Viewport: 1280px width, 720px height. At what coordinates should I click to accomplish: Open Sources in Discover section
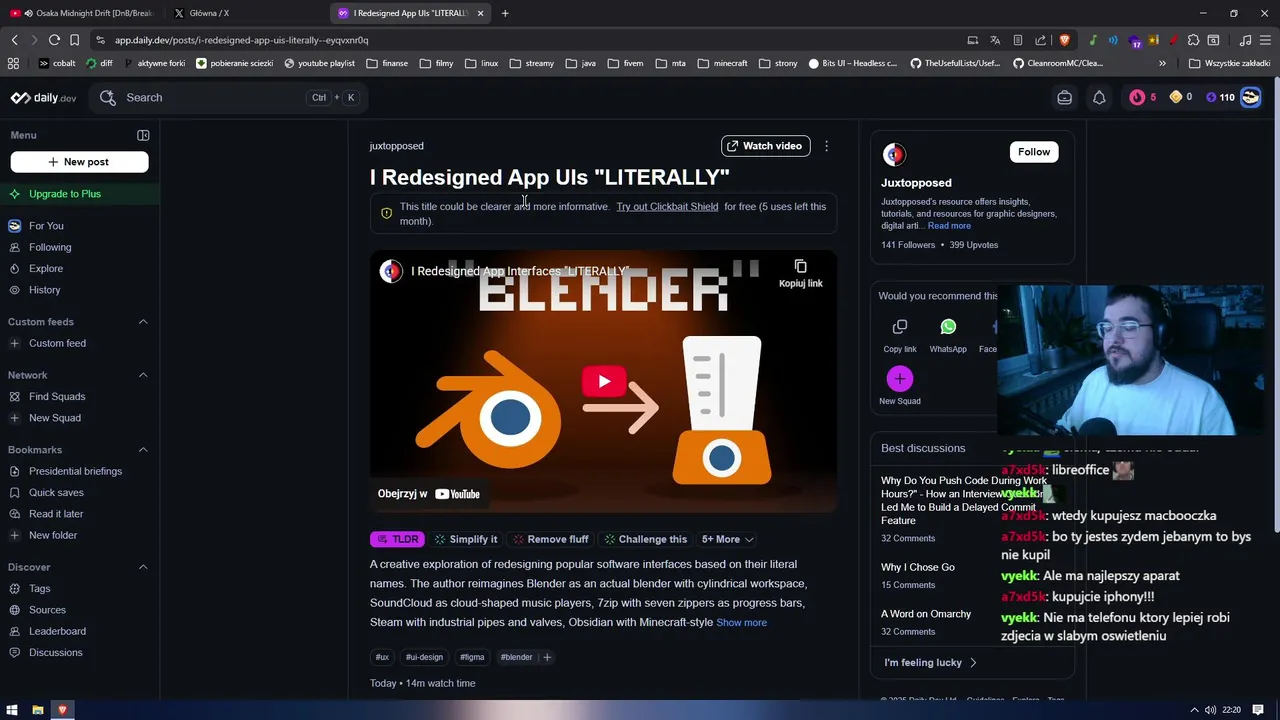[47, 610]
